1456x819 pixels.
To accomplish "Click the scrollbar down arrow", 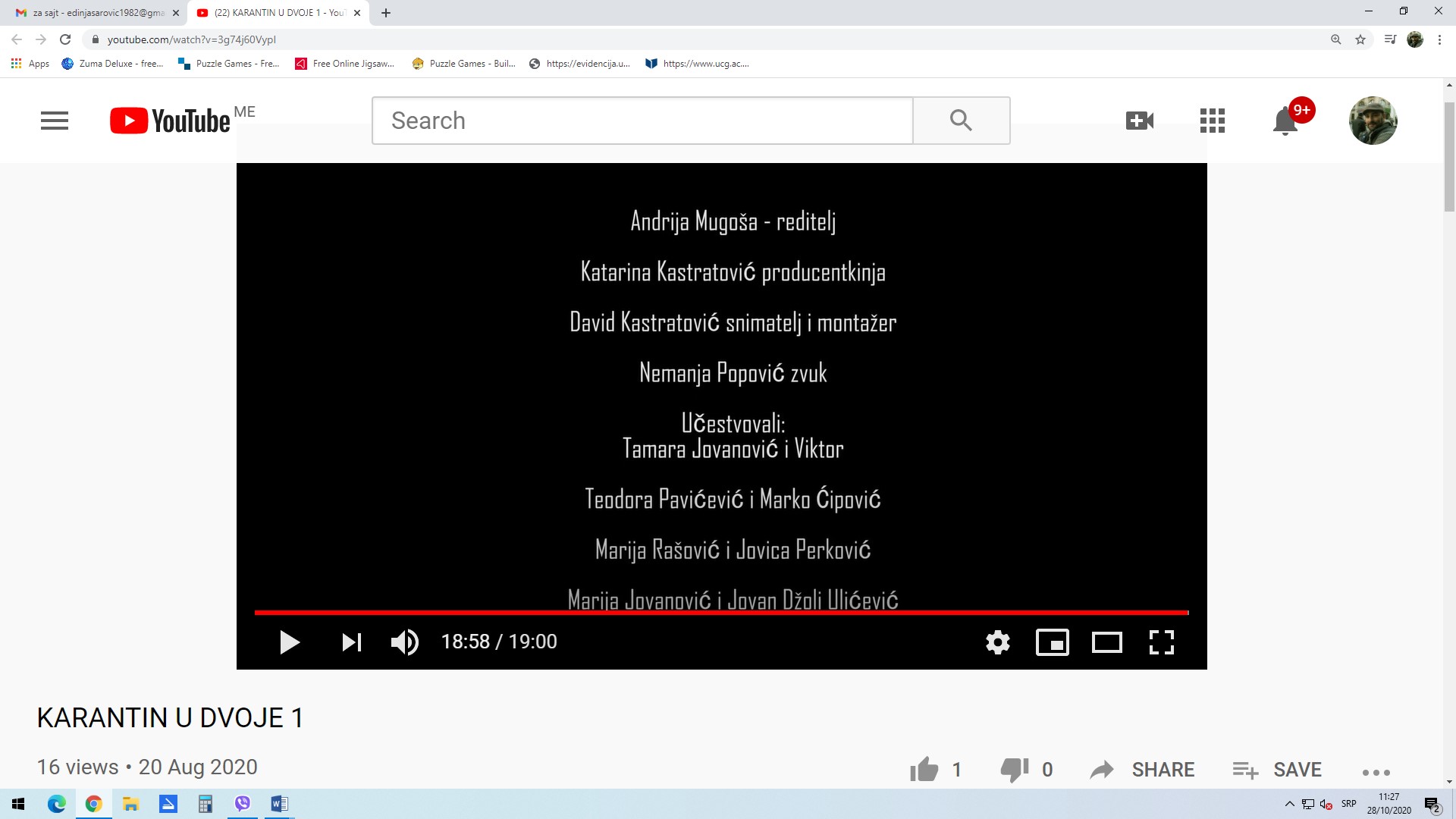I will [x=1449, y=782].
